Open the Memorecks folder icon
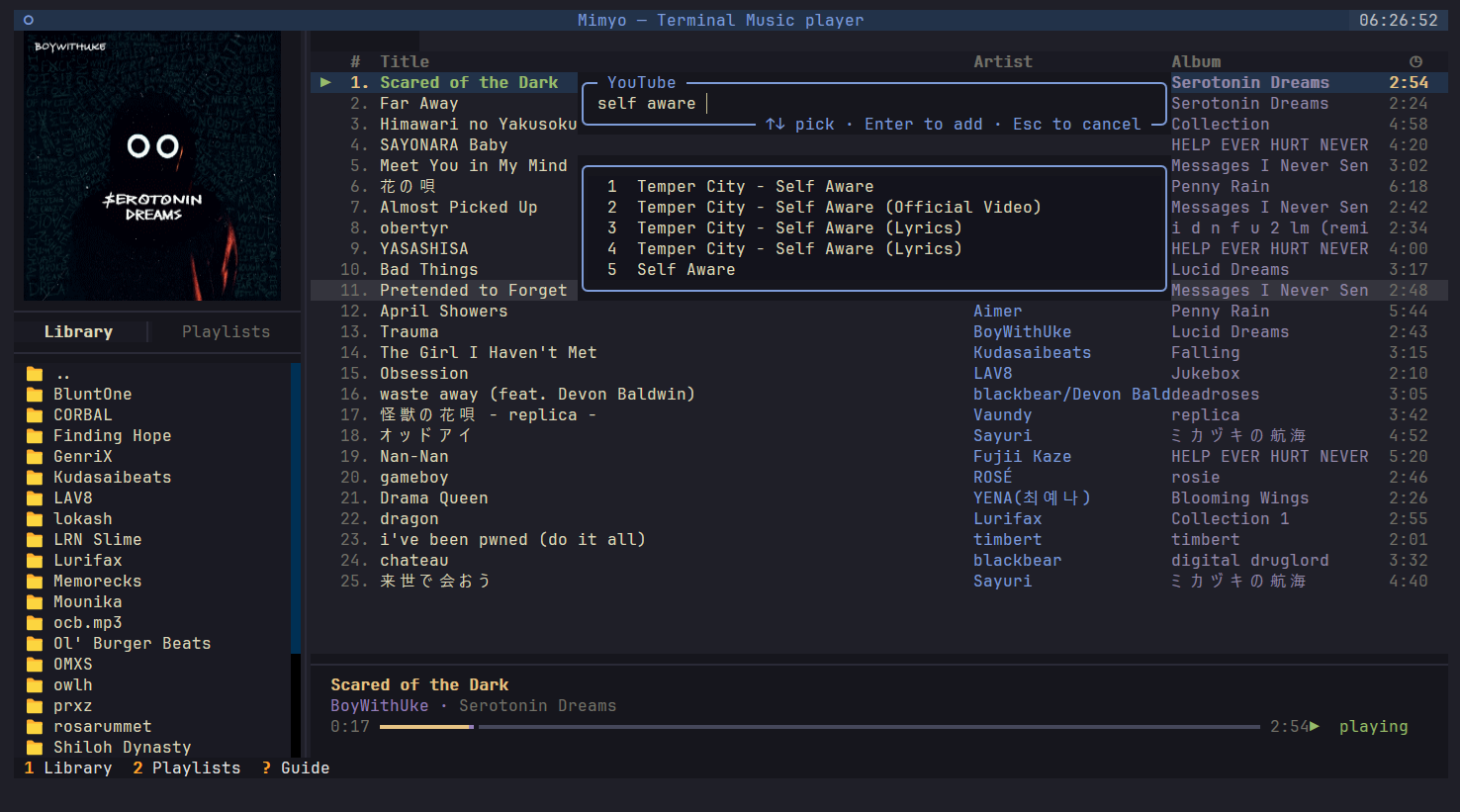 tap(35, 582)
